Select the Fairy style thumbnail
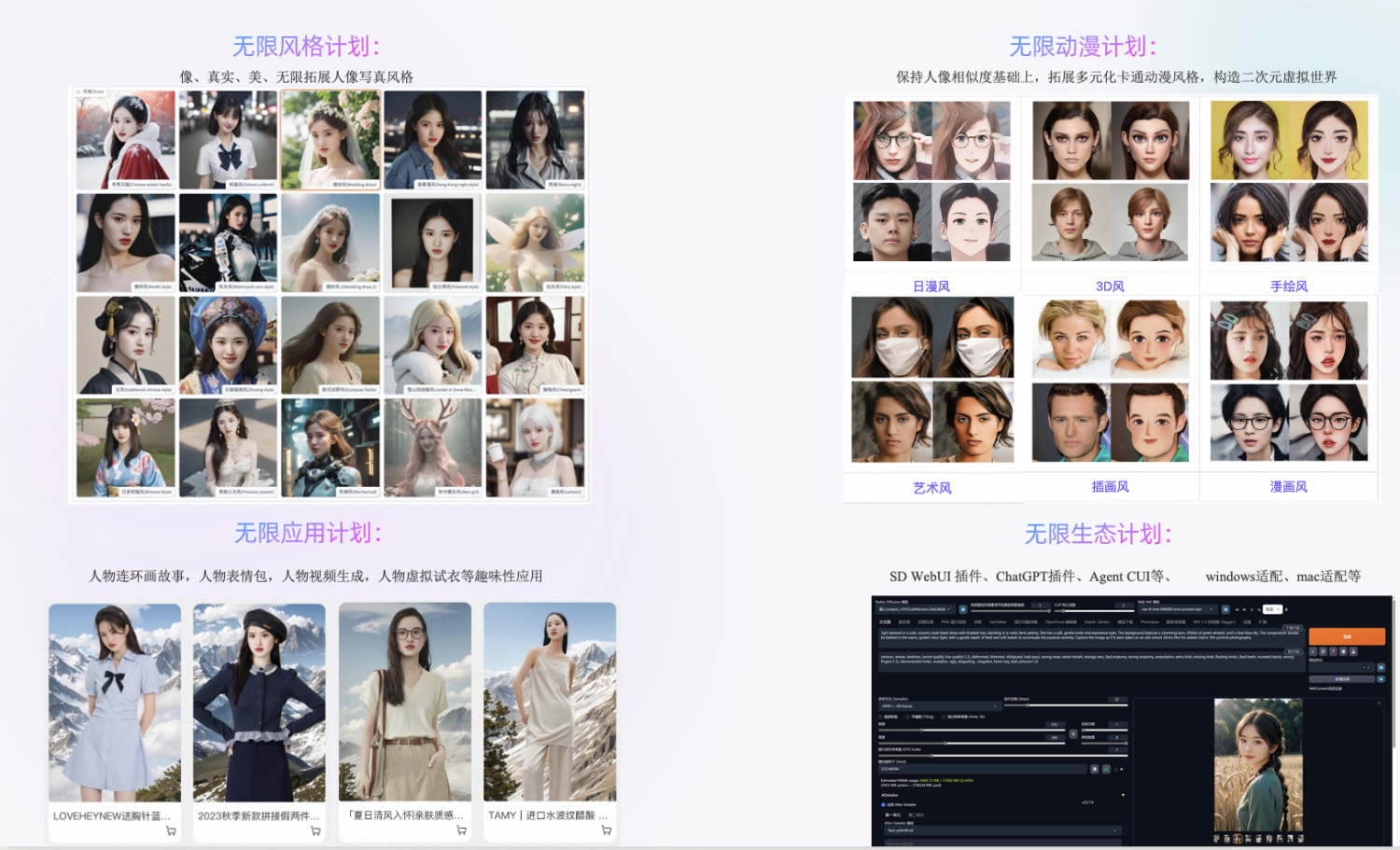The width and height of the screenshot is (1400, 850). (536, 243)
